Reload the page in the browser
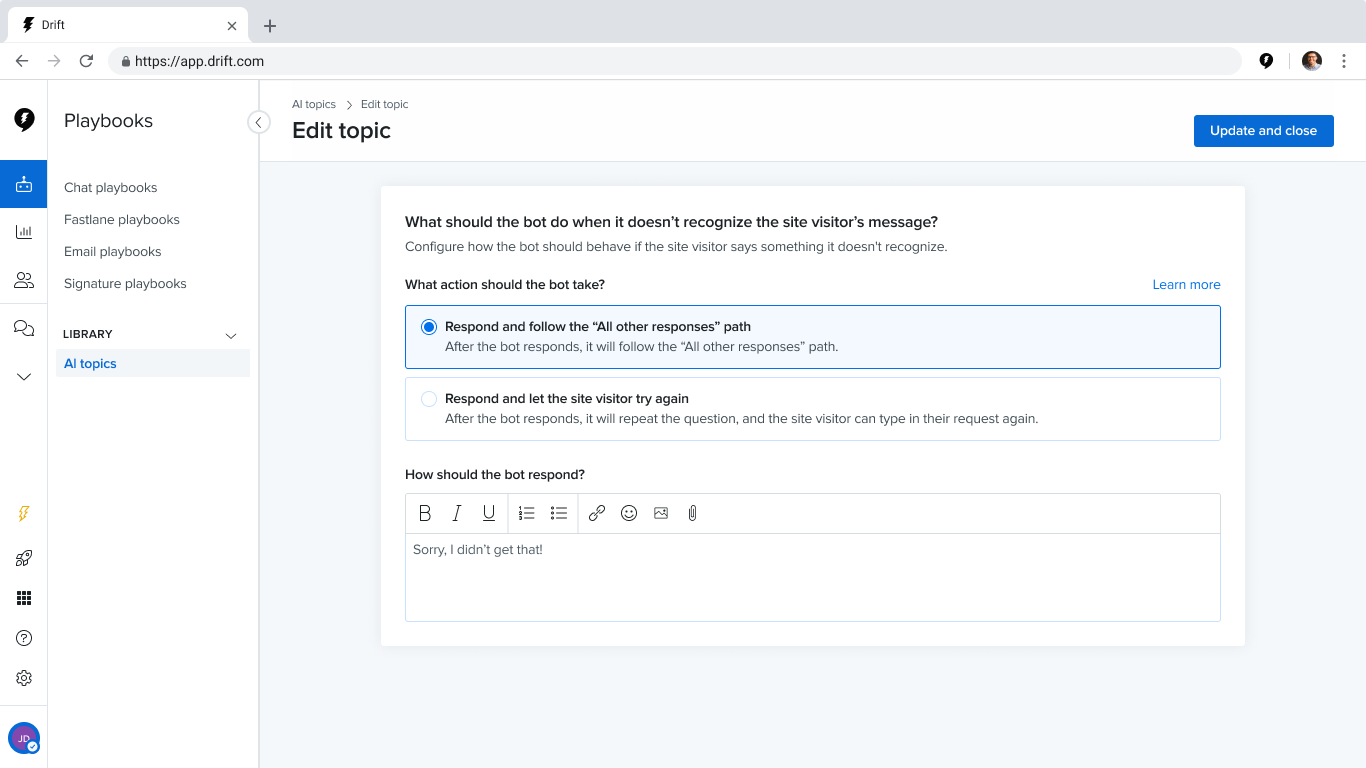1366x768 pixels. point(86,61)
